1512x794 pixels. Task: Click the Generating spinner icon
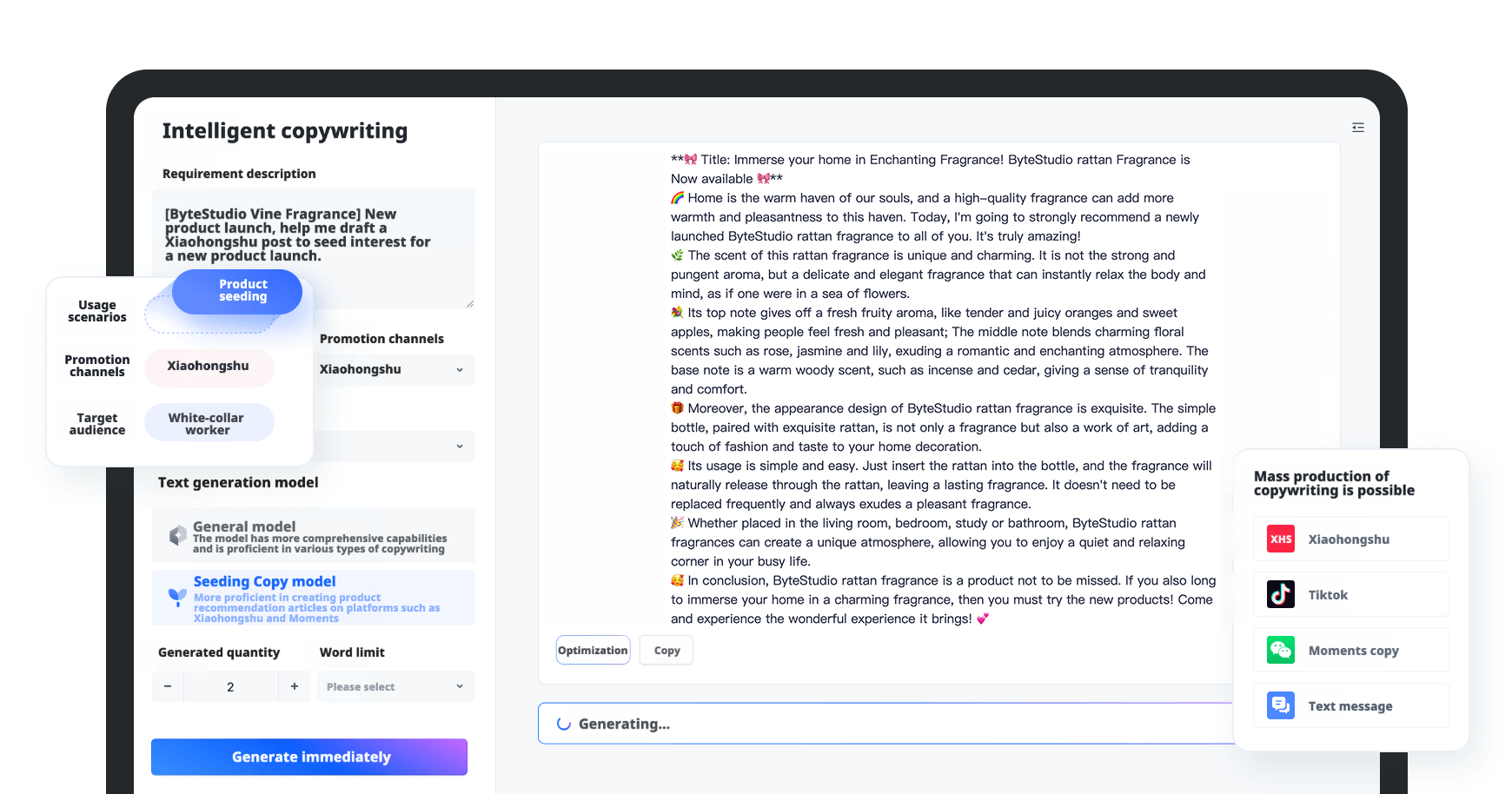tap(564, 724)
